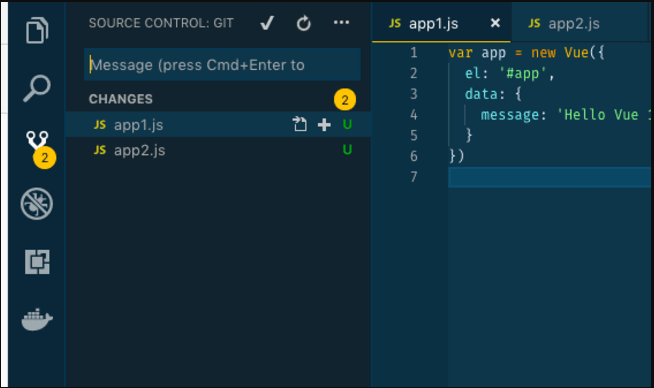
Task: Open the Extensions view icon
Action: tap(37, 262)
